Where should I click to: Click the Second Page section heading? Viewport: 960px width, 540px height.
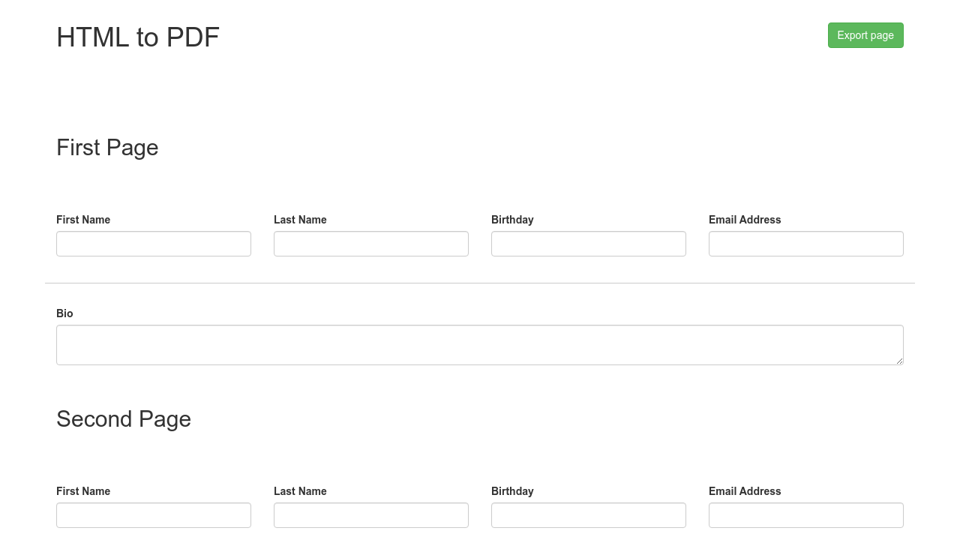coord(123,419)
